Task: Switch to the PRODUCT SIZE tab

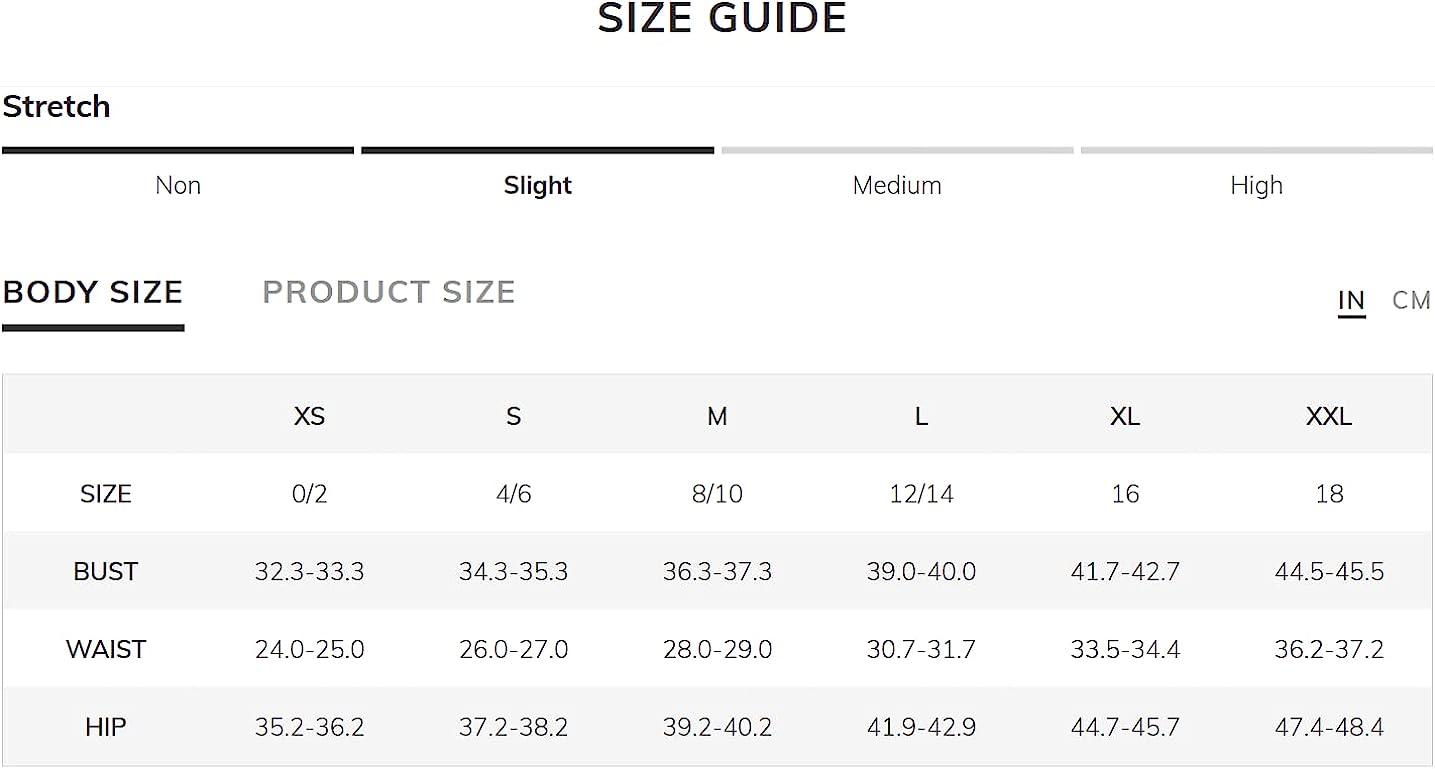Action: (x=388, y=292)
